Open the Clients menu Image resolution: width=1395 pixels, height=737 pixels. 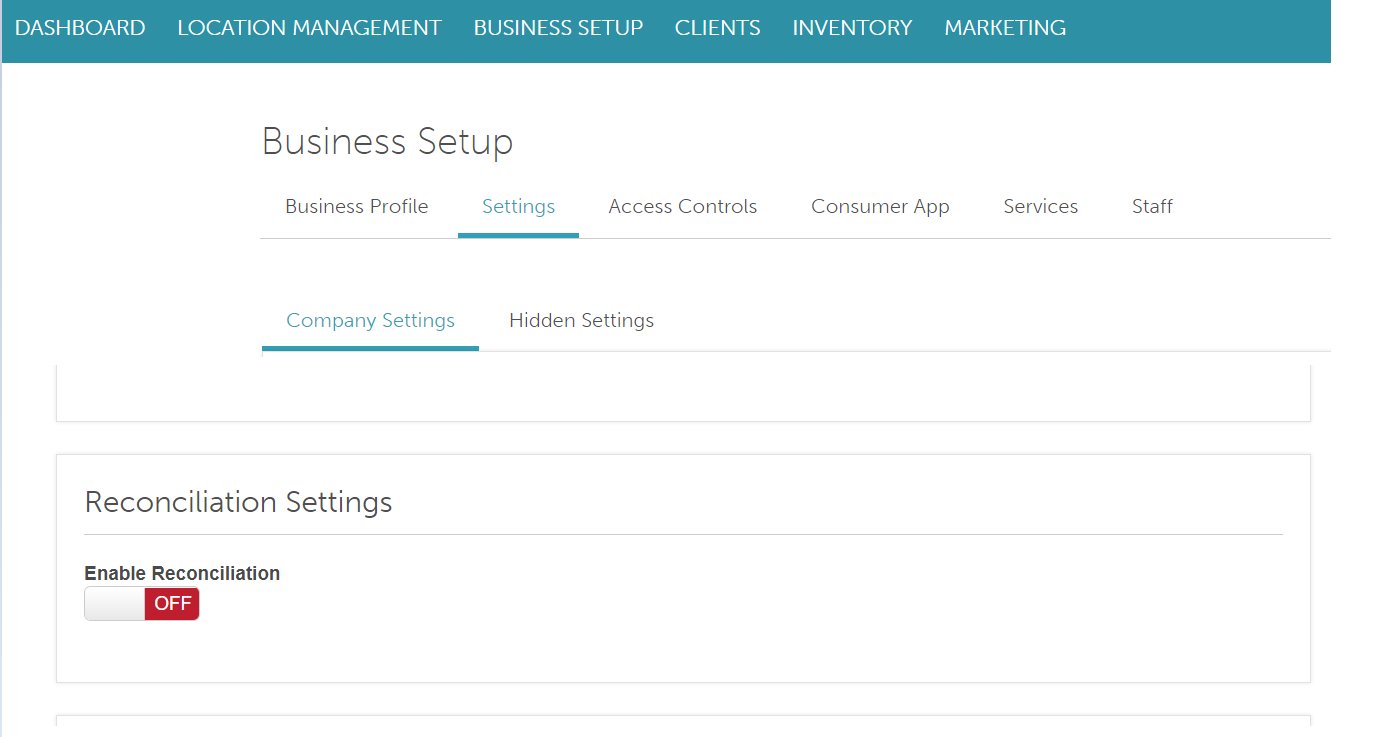[717, 28]
